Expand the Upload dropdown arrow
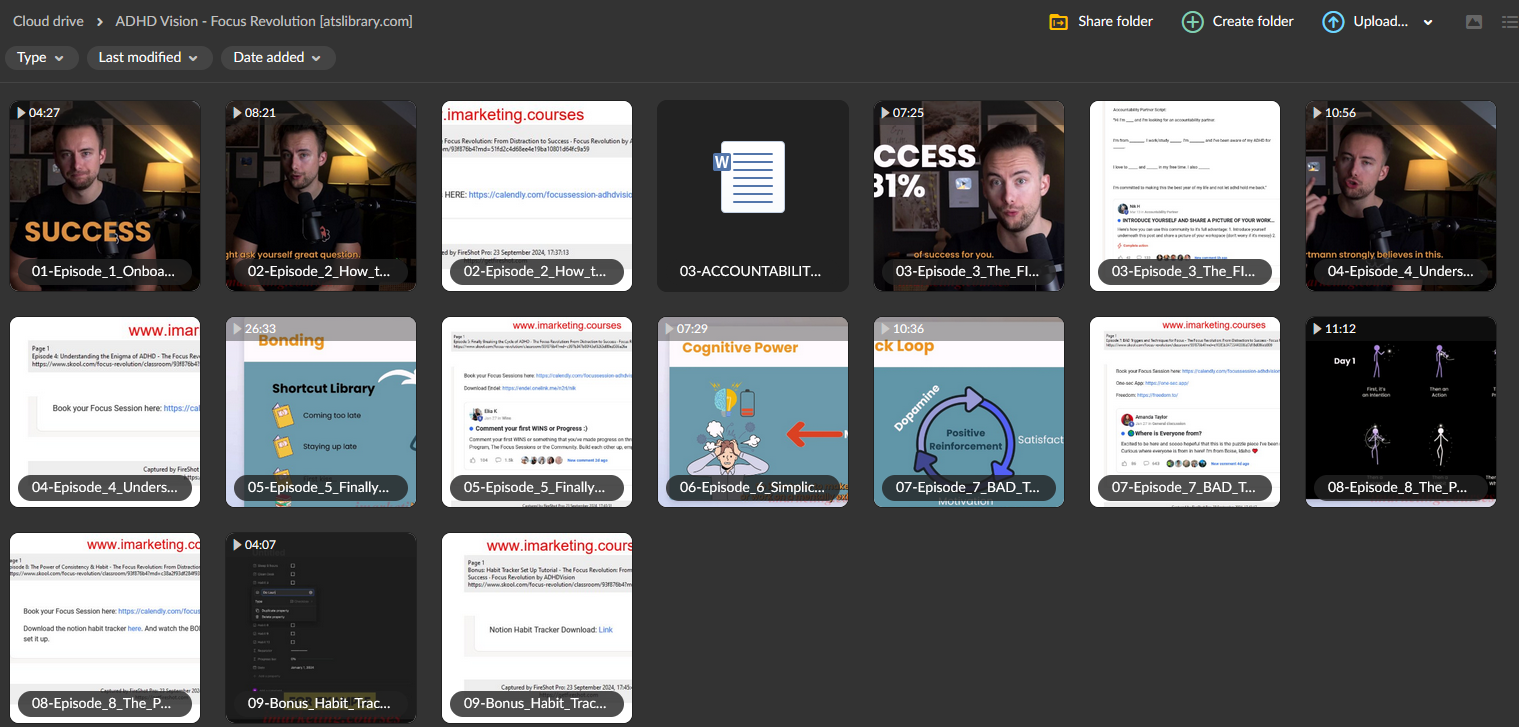The height and width of the screenshot is (727, 1519). point(1428,22)
